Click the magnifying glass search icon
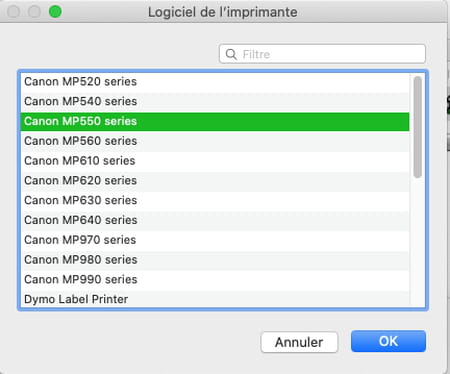The width and height of the screenshot is (450, 374). [x=231, y=54]
